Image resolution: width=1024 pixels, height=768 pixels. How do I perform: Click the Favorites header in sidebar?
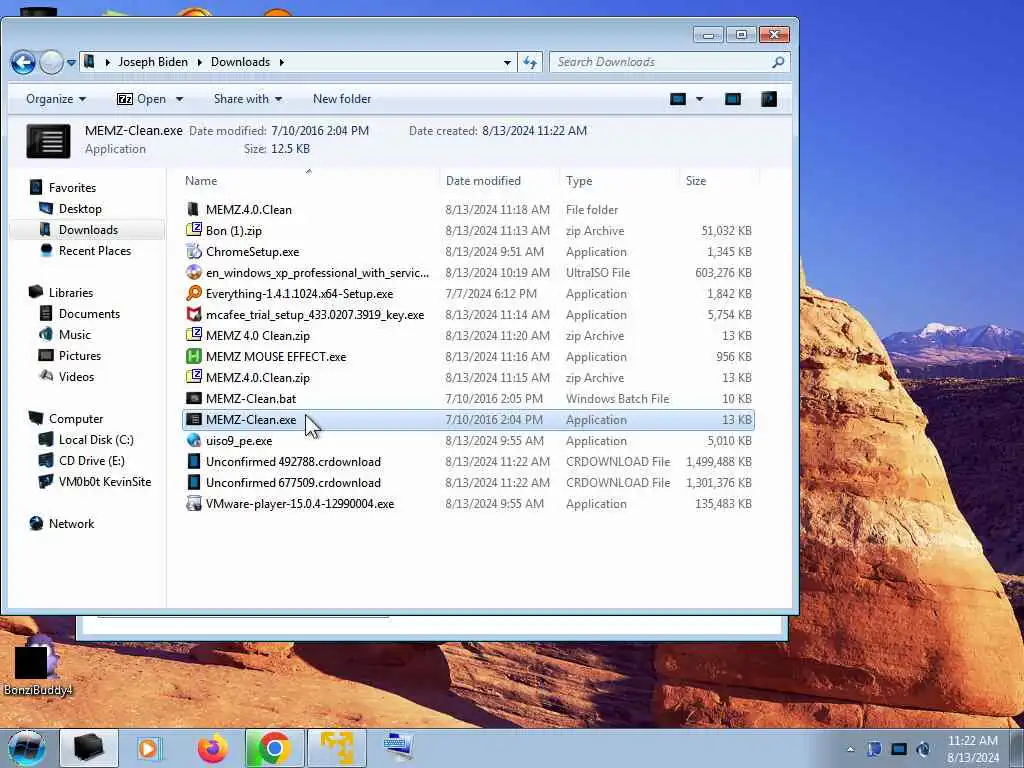(x=72, y=187)
